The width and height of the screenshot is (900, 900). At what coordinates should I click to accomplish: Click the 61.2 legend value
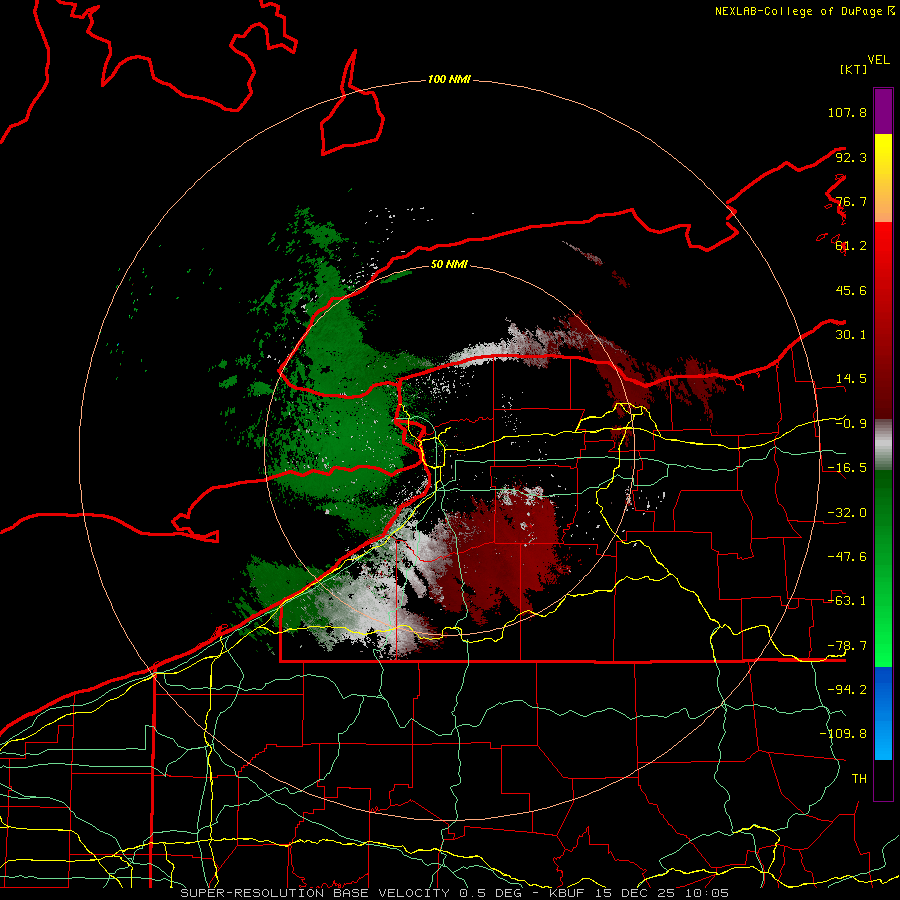pyautogui.click(x=851, y=246)
